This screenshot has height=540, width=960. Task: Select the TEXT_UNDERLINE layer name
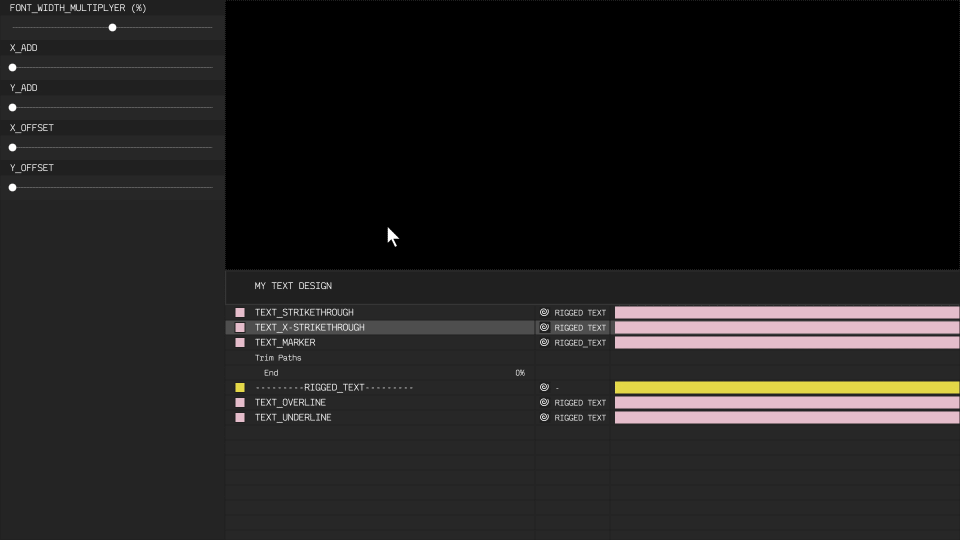click(293, 418)
